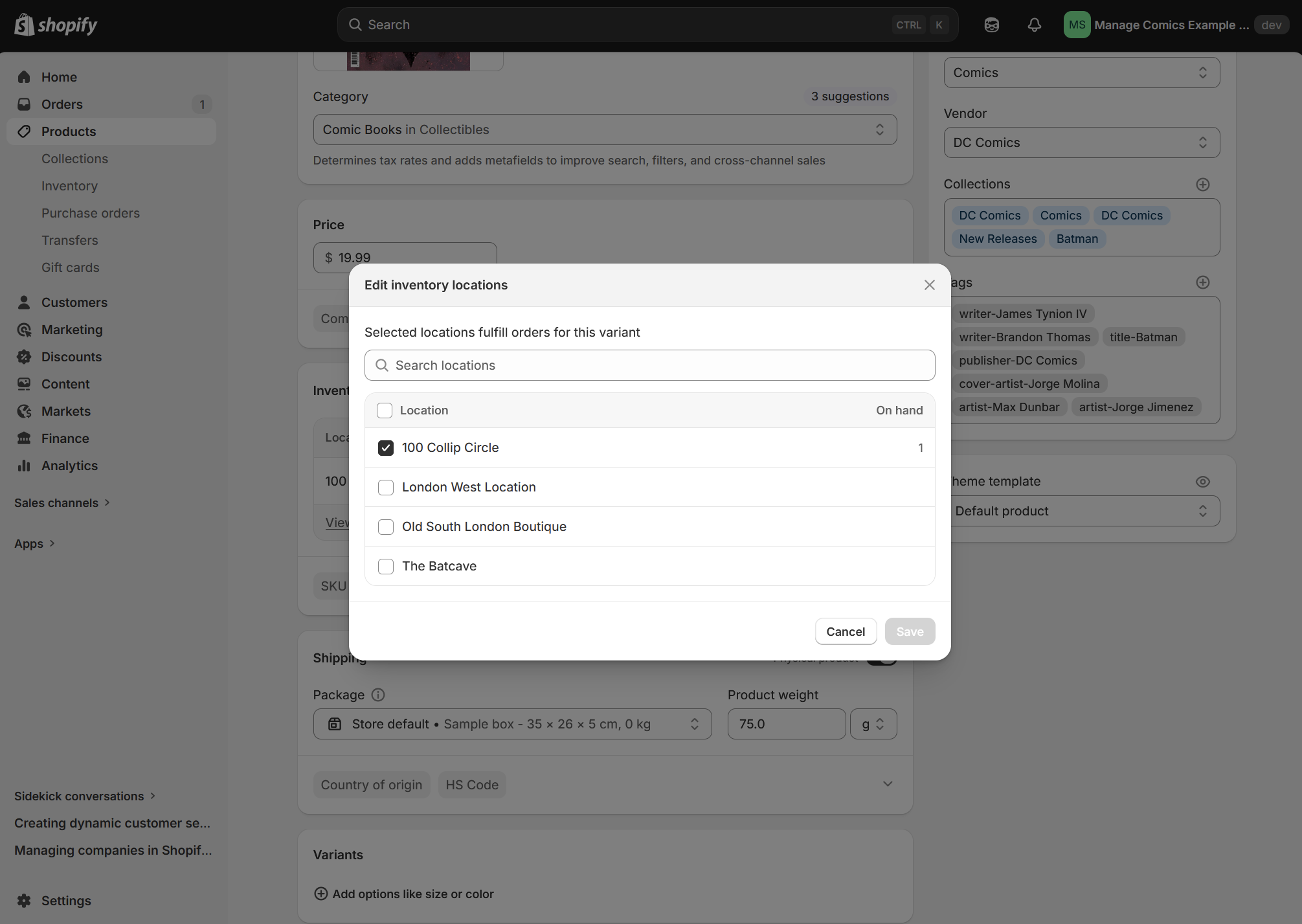Add a tag with plus icon
1302x924 pixels.
point(1202,282)
